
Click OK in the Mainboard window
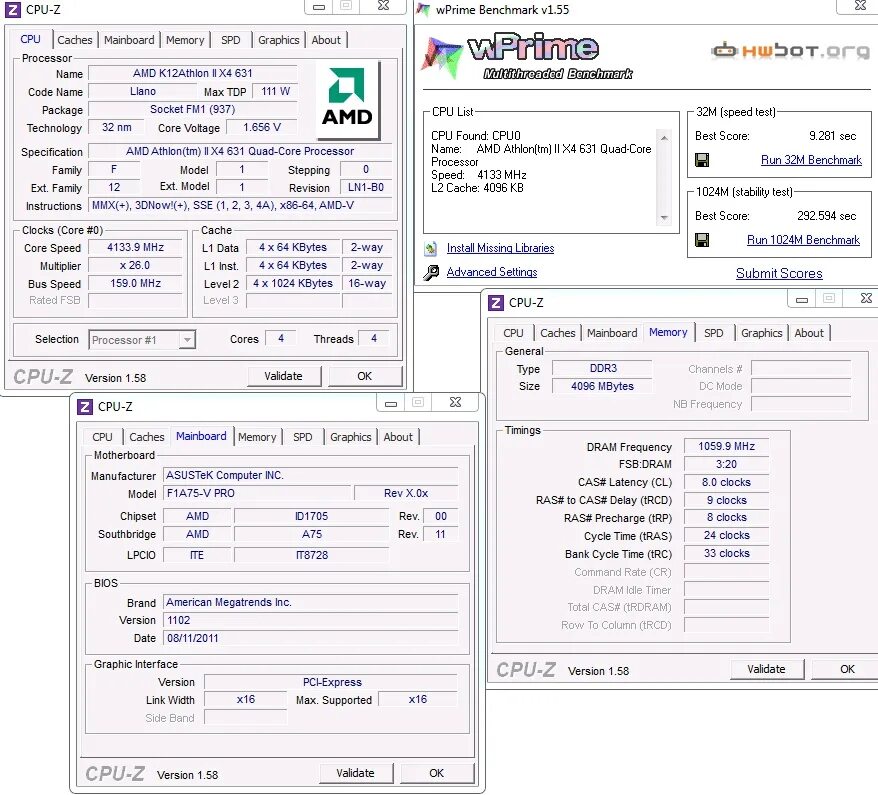437,773
